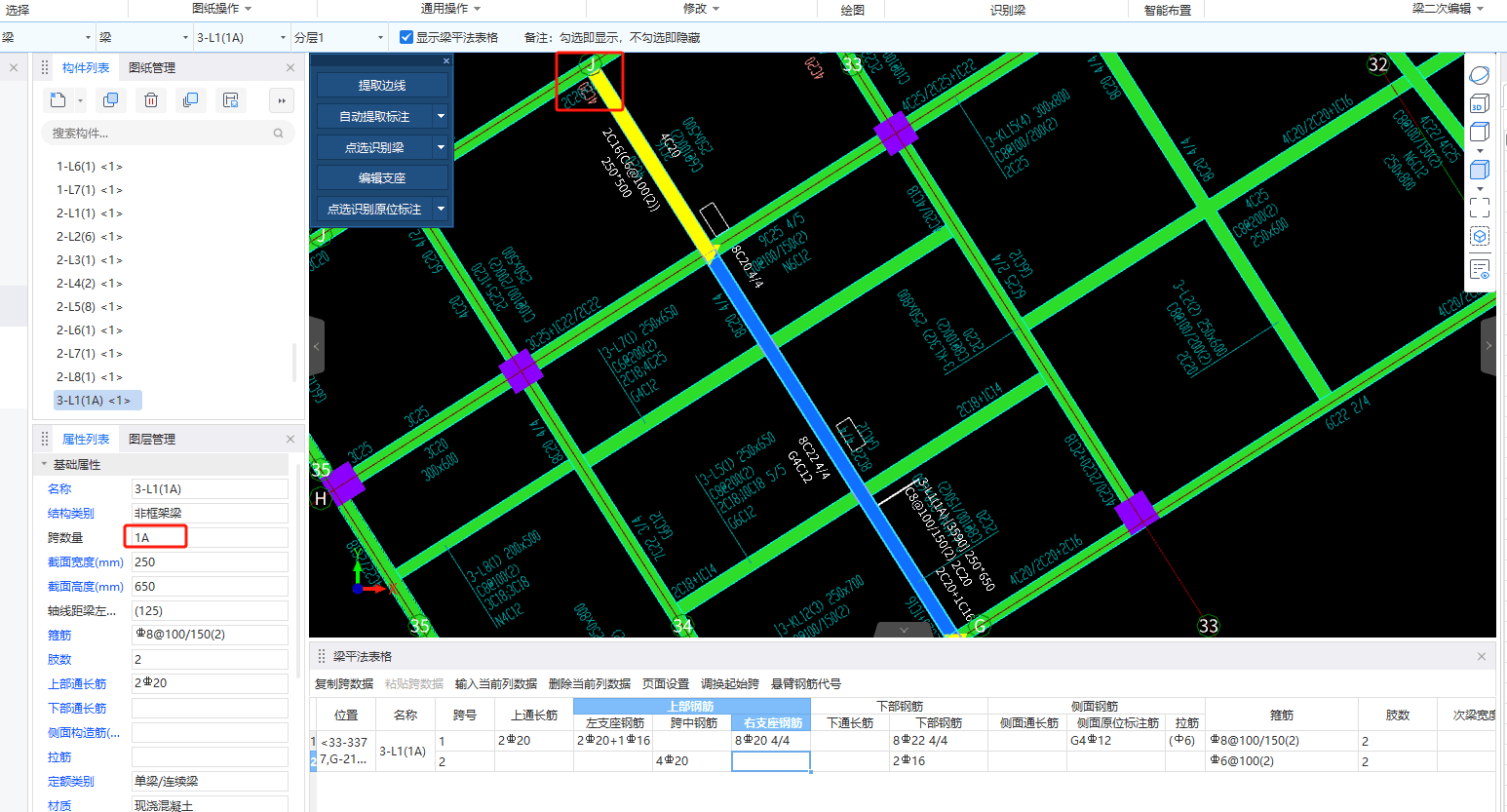Click the dashed cube local 3D icon
This screenshot has height=812, width=1507.
click(1480, 236)
